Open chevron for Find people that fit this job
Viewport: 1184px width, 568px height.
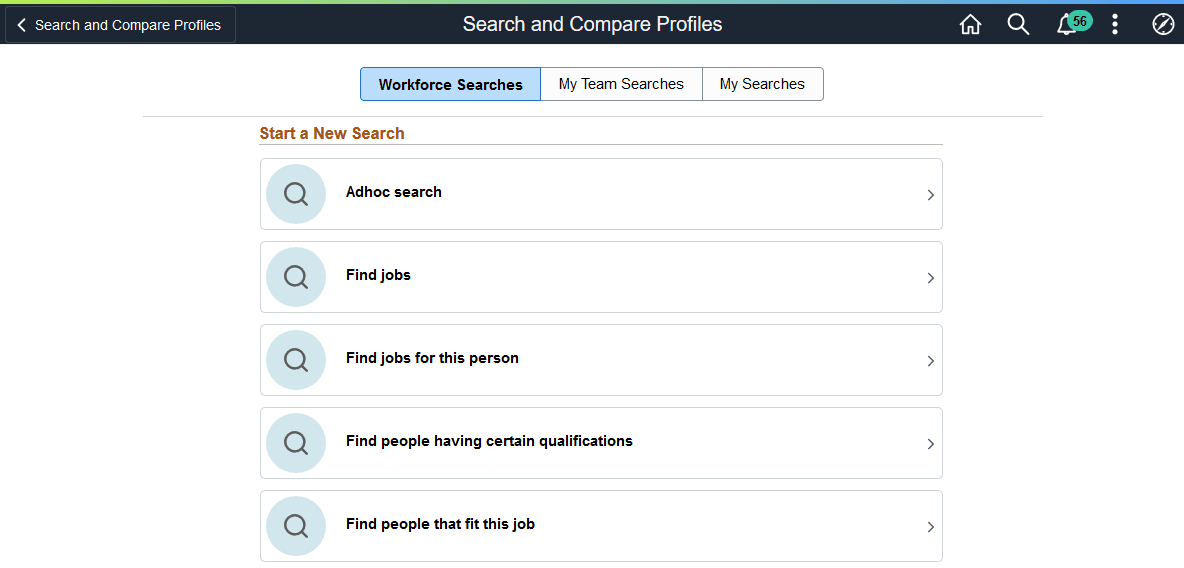click(x=930, y=527)
